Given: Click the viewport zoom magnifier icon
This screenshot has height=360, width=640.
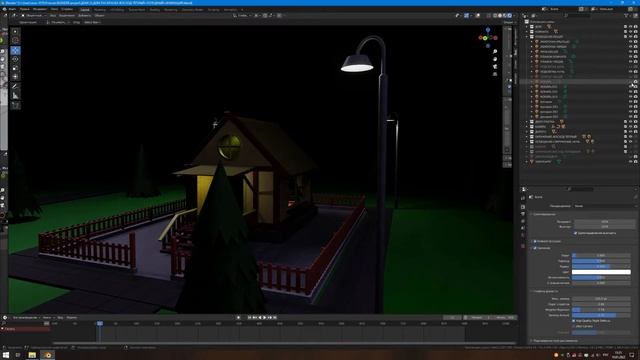Looking at the screenshot, I should (x=495, y=52).
